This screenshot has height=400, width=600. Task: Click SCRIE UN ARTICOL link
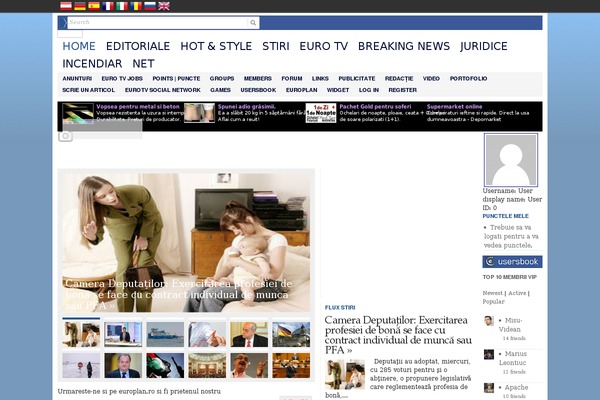[88, 90]
